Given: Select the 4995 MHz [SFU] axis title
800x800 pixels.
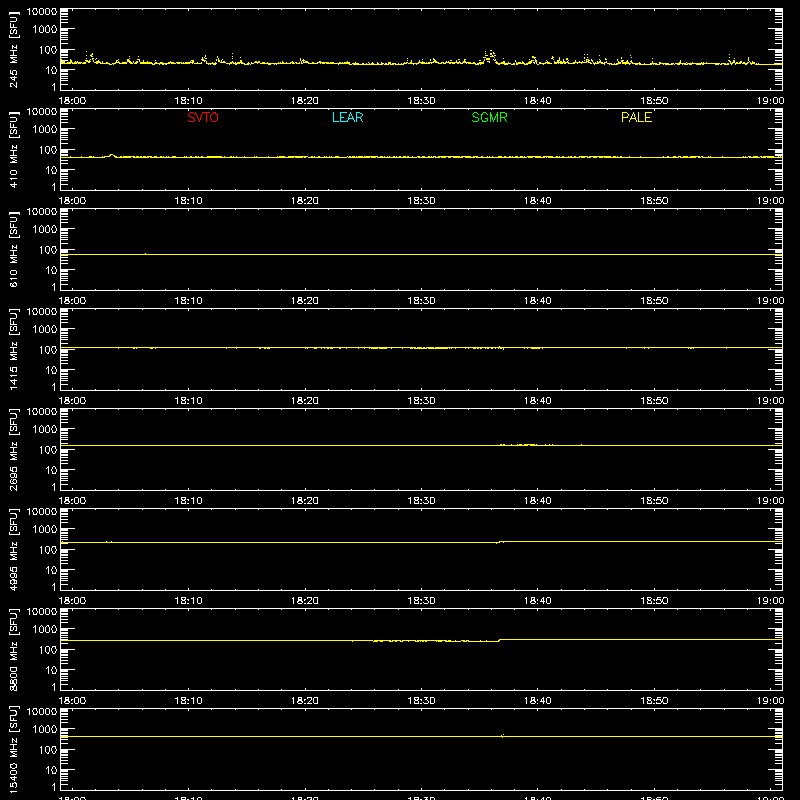Looking at the screenshot, I should pos(13,549).
